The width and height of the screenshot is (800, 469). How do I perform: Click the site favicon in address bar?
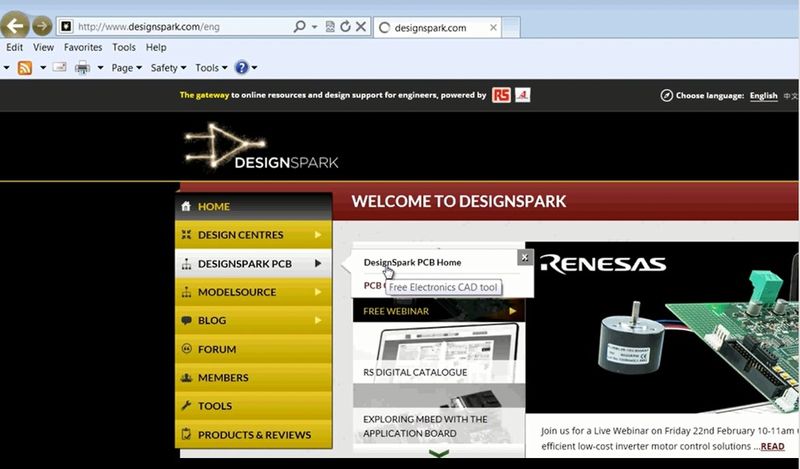click(66, 27)
